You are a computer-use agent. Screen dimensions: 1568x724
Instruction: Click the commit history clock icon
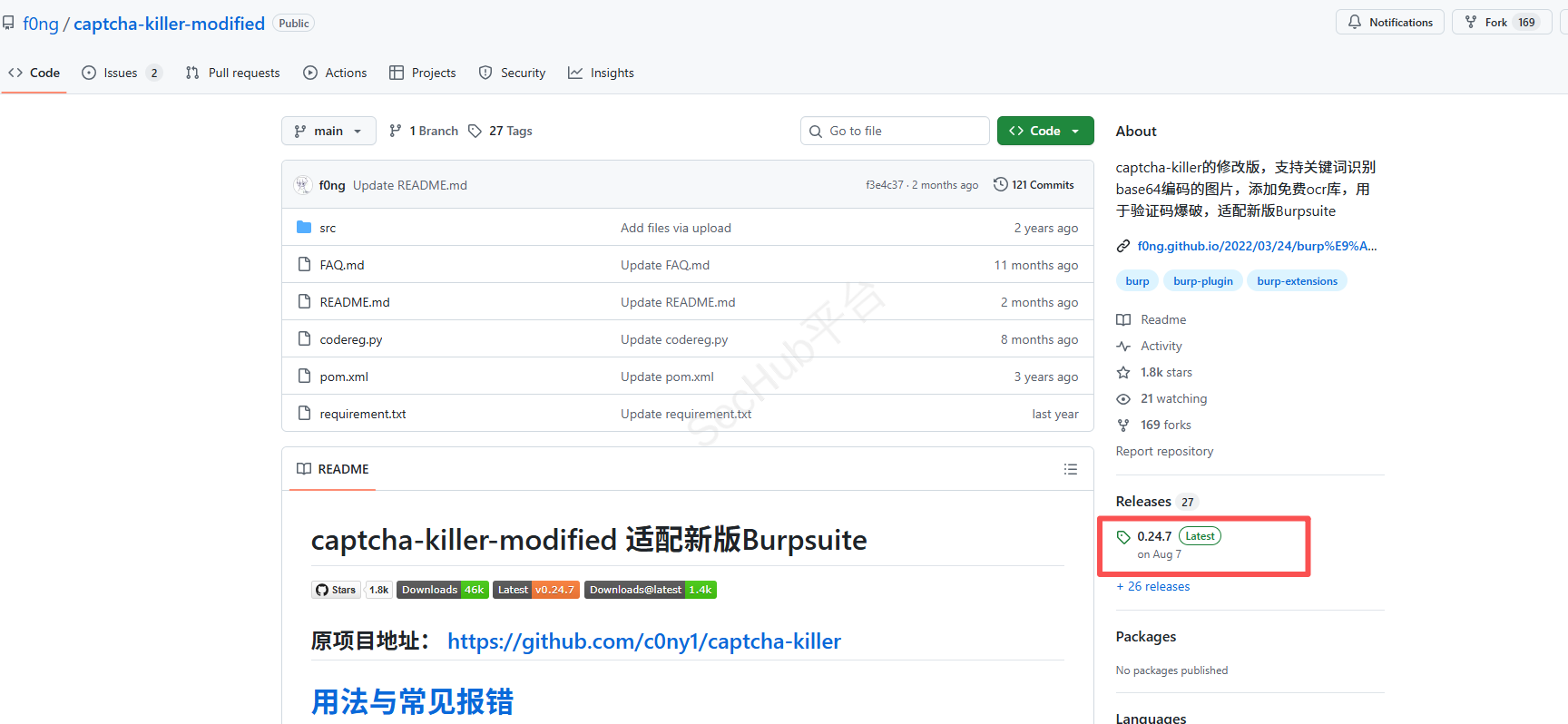click(1000, 184)
